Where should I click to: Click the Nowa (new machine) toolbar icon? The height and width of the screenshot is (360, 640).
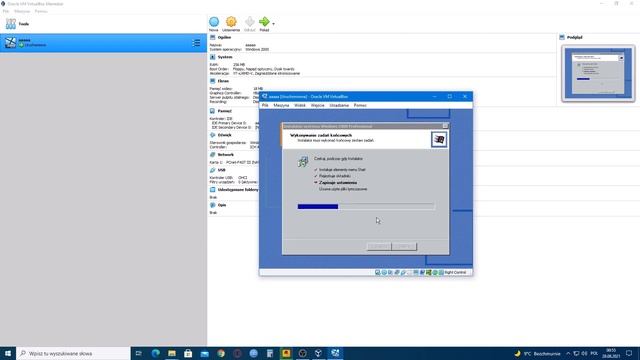point(214,22)
